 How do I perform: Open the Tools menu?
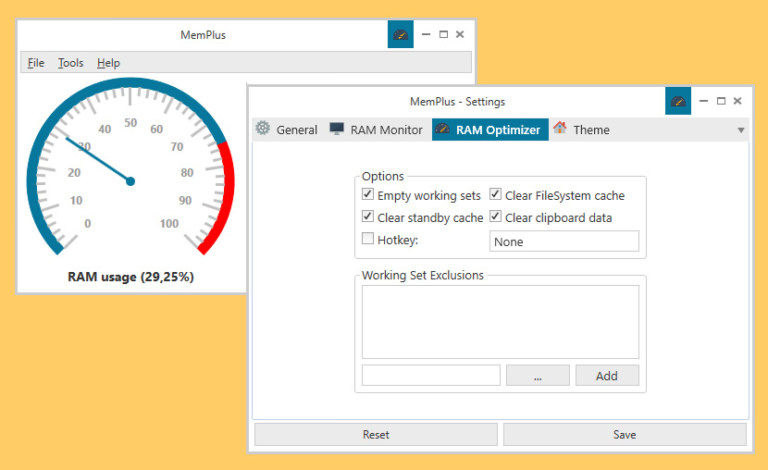tap(71, 63)
